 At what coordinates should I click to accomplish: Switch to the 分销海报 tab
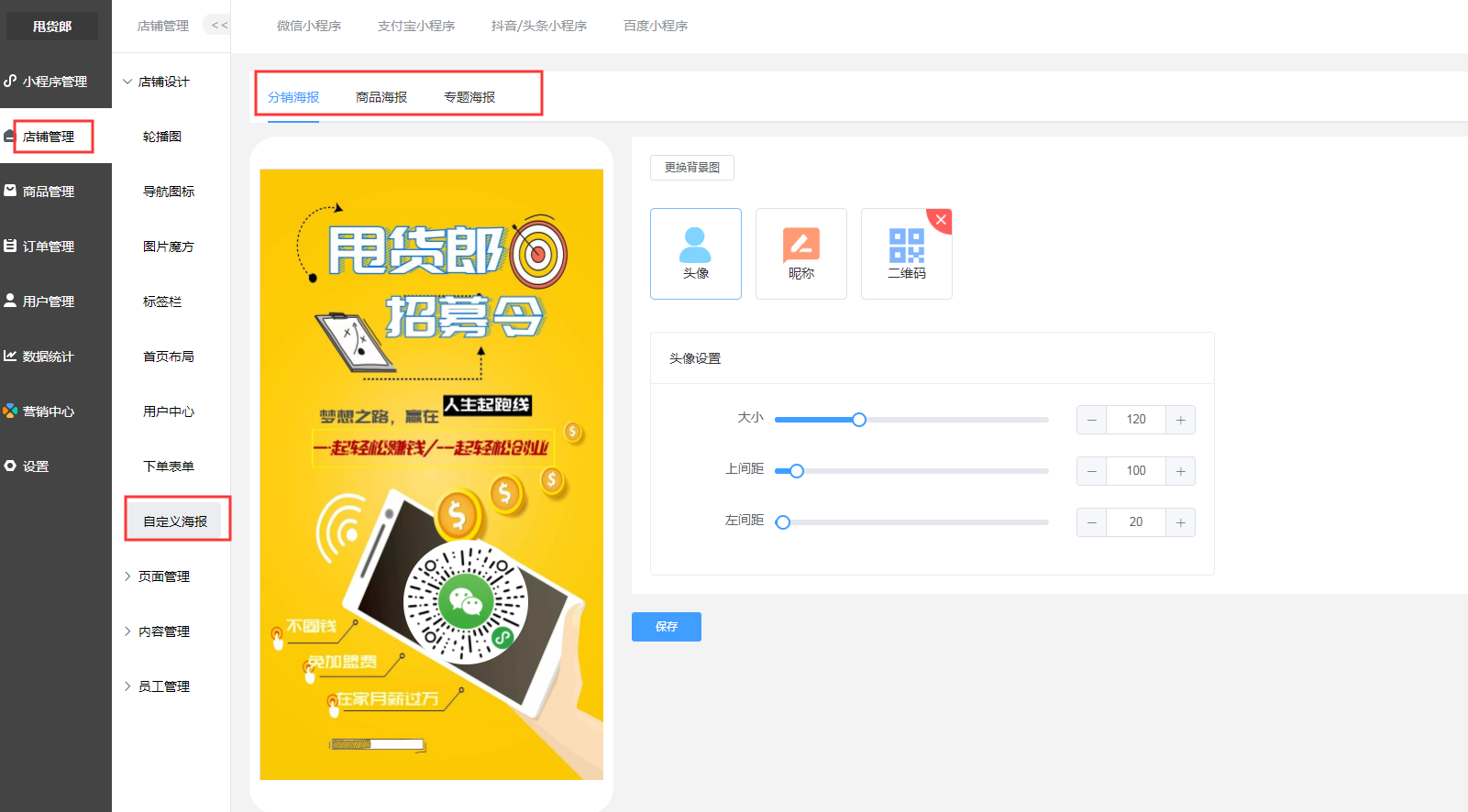click(293, 97)
